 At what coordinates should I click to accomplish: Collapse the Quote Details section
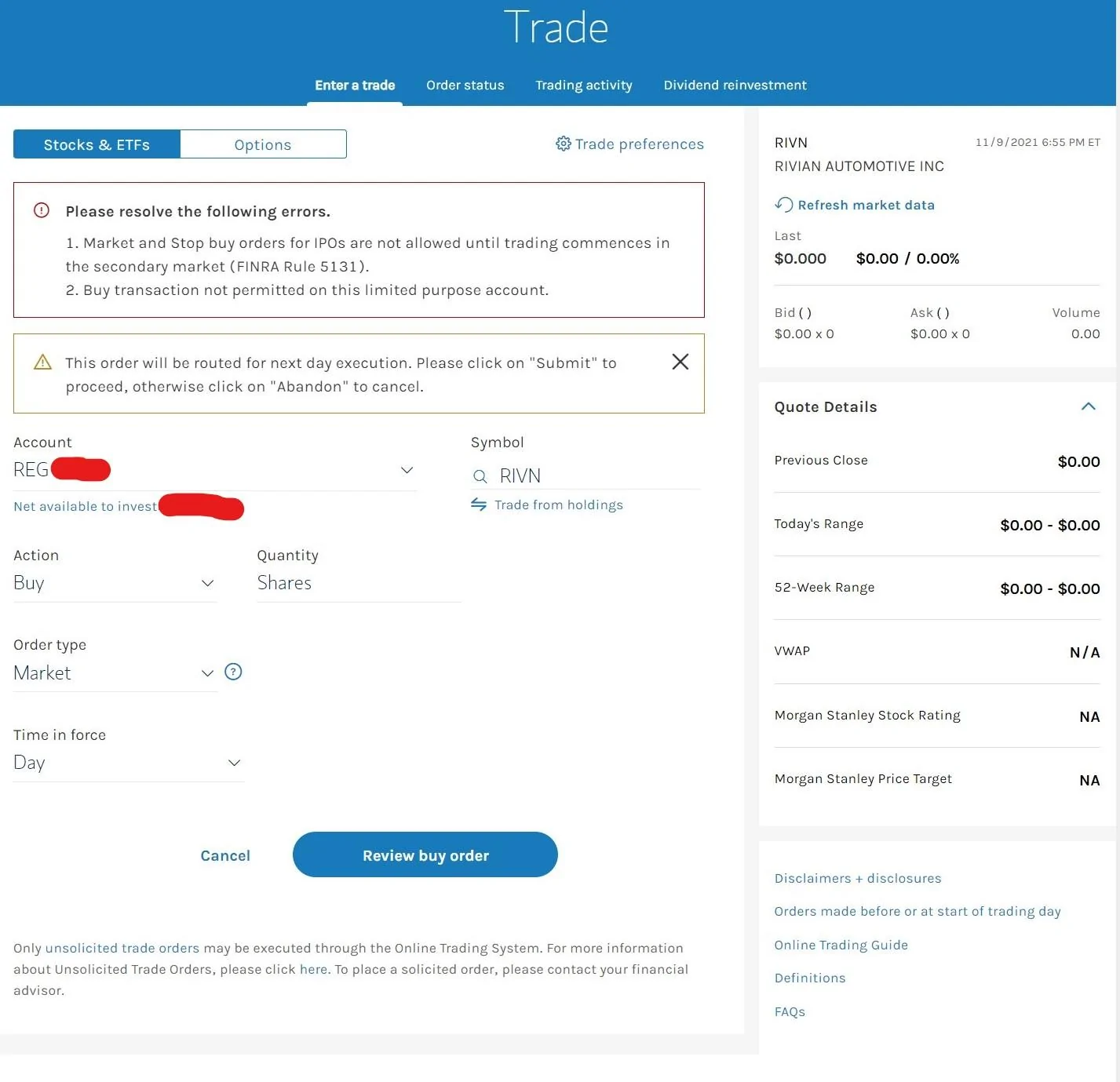pyautogui.click(x=1088, y=406)
